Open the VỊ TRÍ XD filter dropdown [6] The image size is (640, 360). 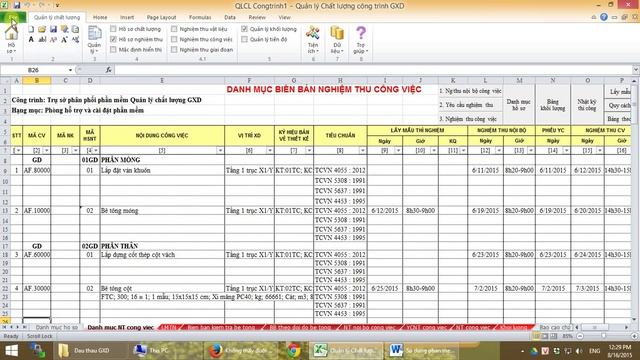click(270, 151)
